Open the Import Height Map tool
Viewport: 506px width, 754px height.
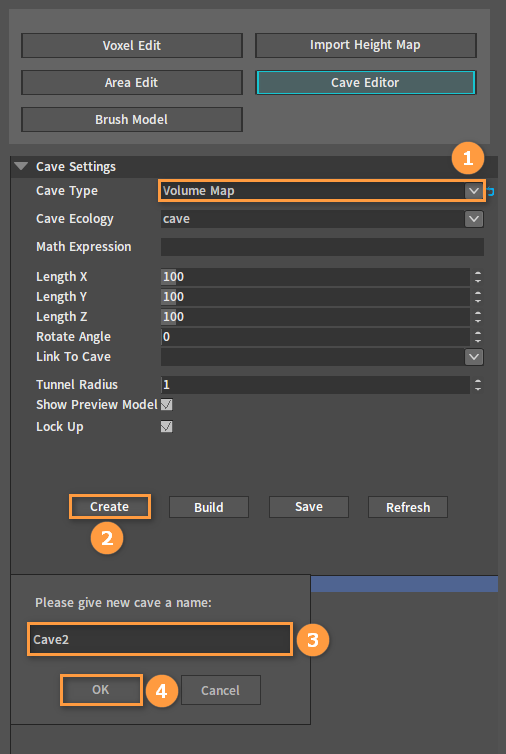(x=366, y=45)
